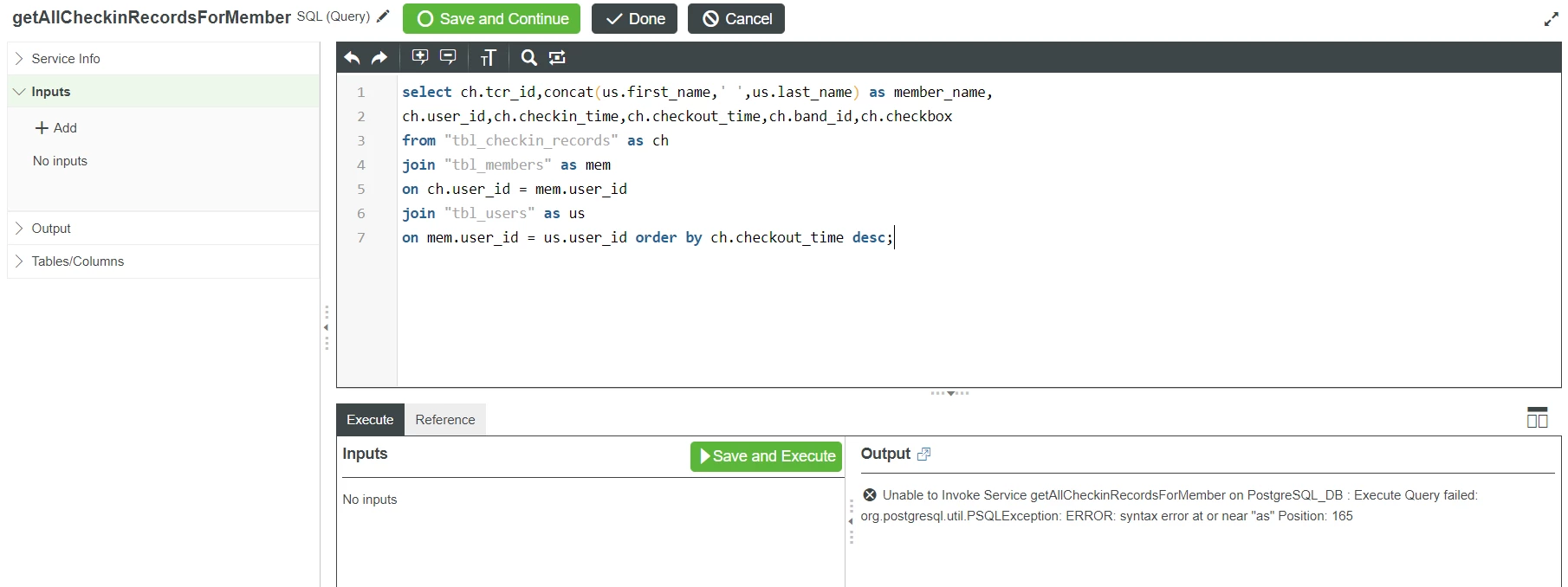Viewport: 1568px width, 587px height.
Task: Click Save and Execute button
Action: (766, 456)
